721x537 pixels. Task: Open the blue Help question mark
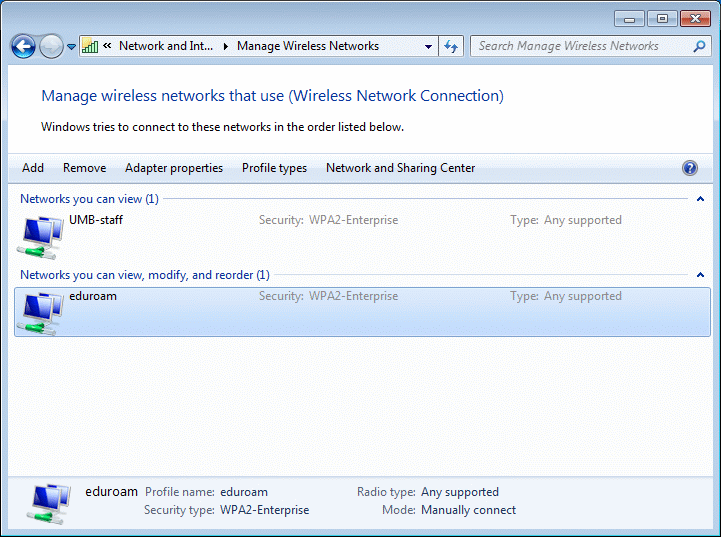point(690,168)
